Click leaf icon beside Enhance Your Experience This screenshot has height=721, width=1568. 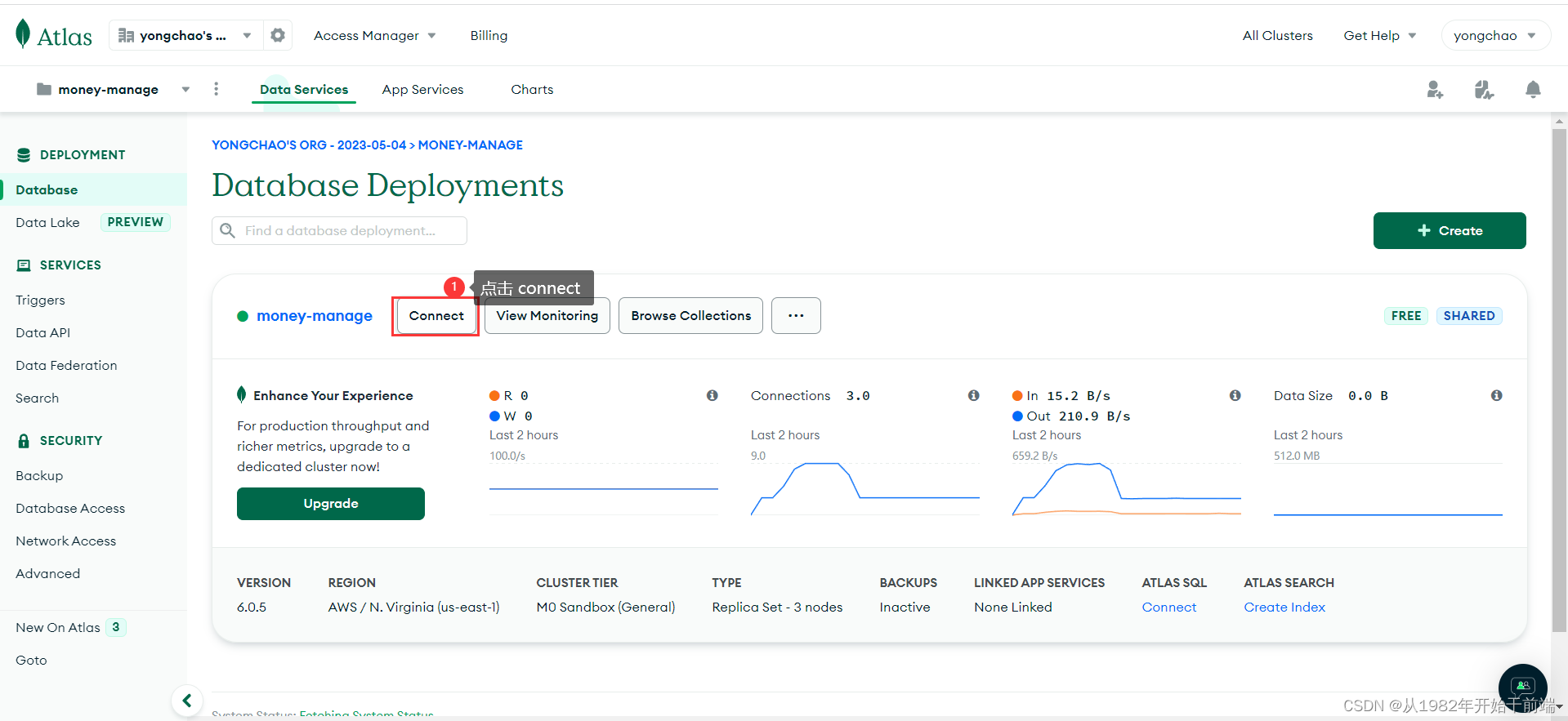pos(241,394)
